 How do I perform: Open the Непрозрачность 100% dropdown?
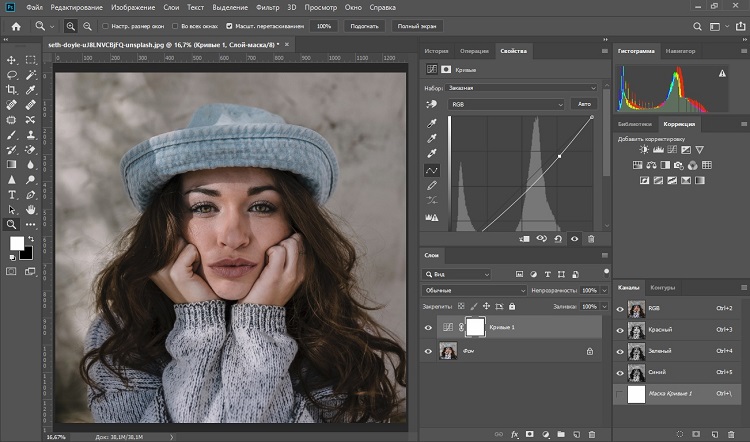point(604,290)
